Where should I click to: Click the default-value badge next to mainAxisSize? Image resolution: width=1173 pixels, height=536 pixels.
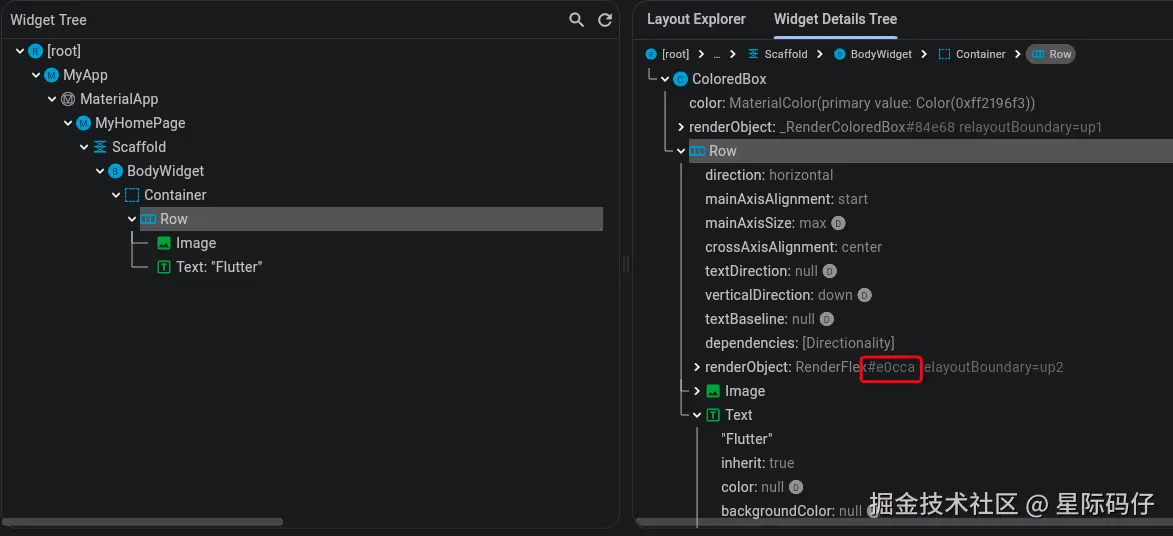click(x=838, y=223)
